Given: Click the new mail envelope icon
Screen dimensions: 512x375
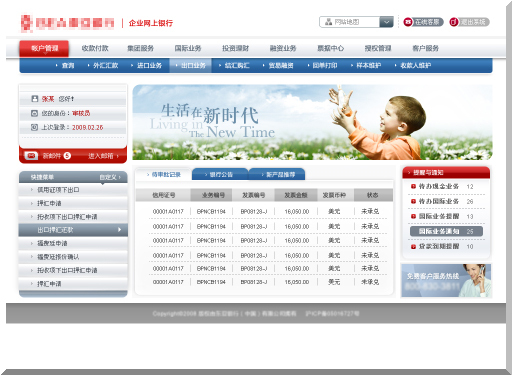Looking at the screenshot, I should (31, 156).
